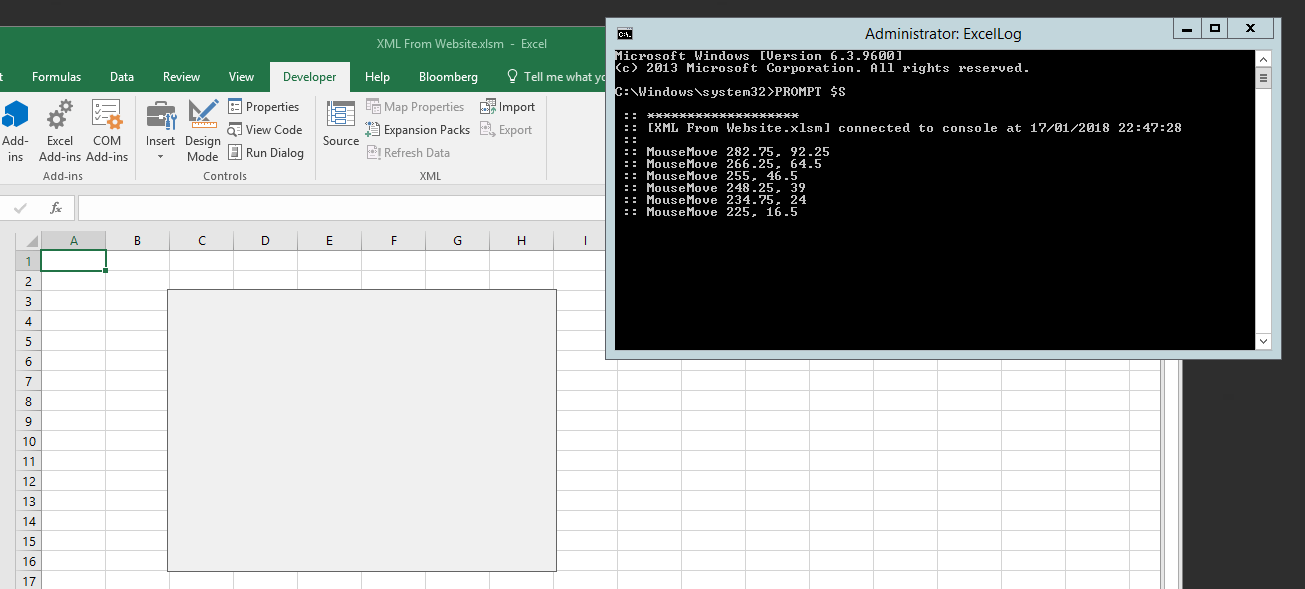Click the 'MouseMove 255, 46.5' log line
Viewport: 1305px width, 589px height.
click(722, 176)
